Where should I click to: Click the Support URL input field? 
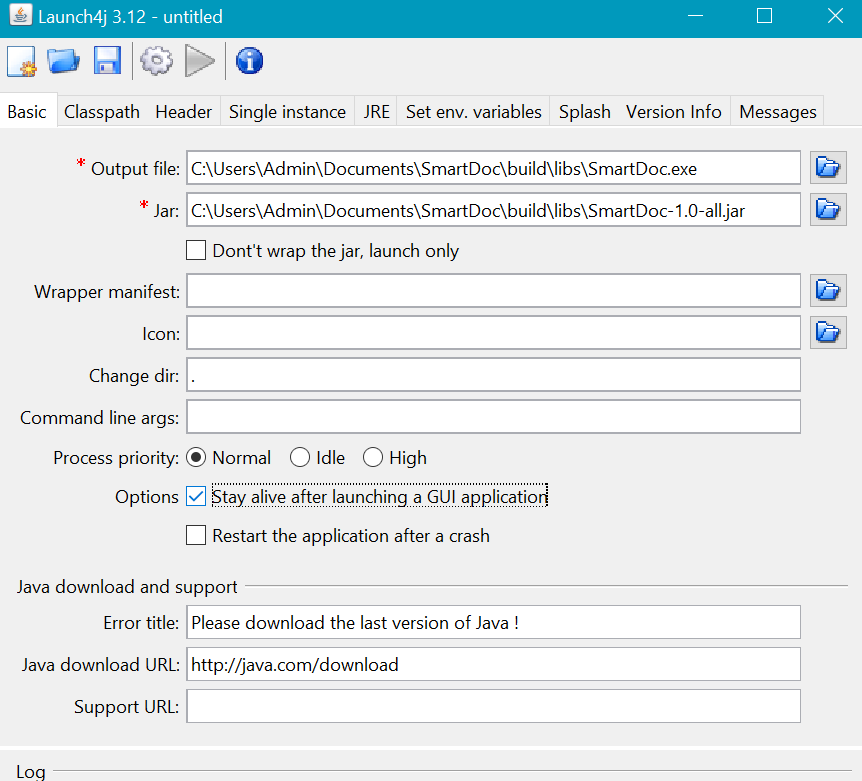pos(493,706)
